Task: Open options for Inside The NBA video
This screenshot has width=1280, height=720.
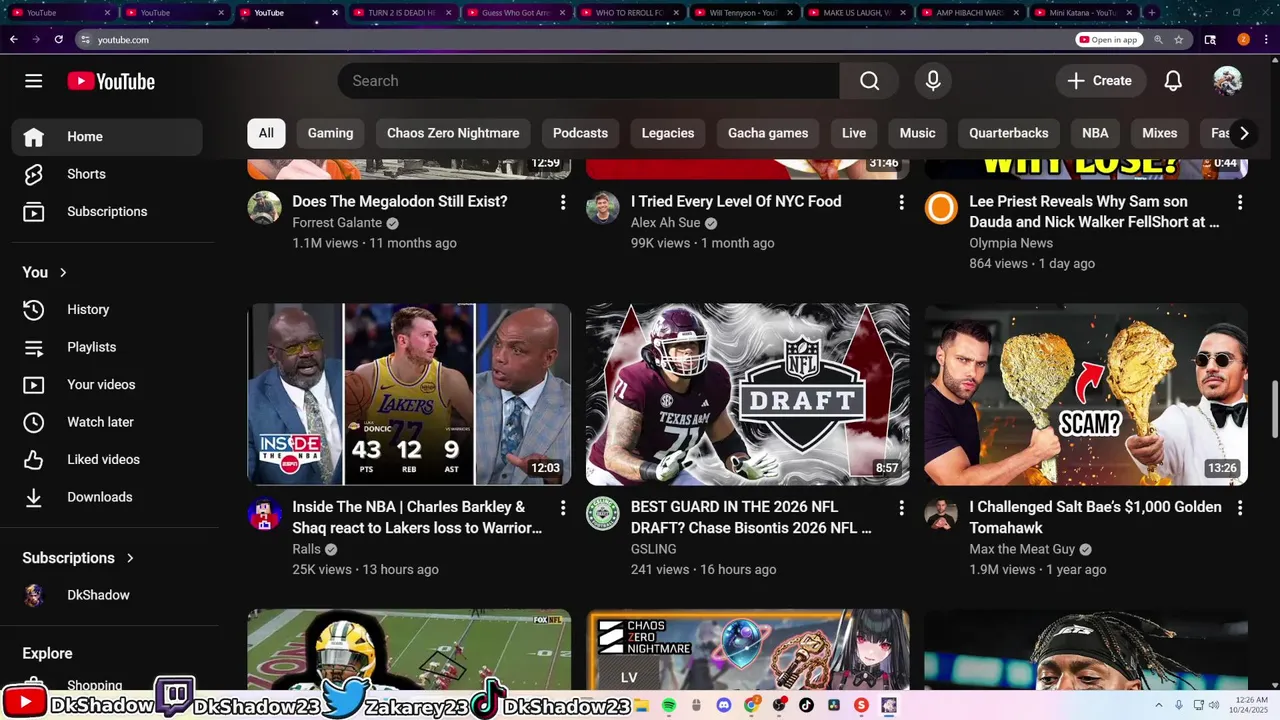Action: point(563,508)
